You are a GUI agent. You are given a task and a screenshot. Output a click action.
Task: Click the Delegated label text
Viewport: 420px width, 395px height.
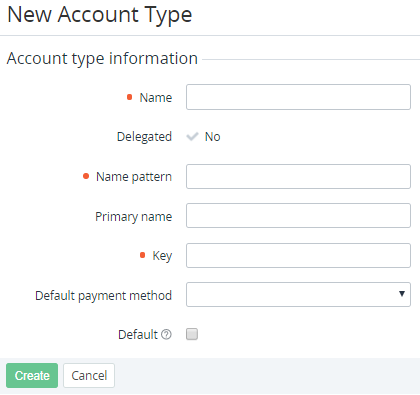[x=144, y=137]
